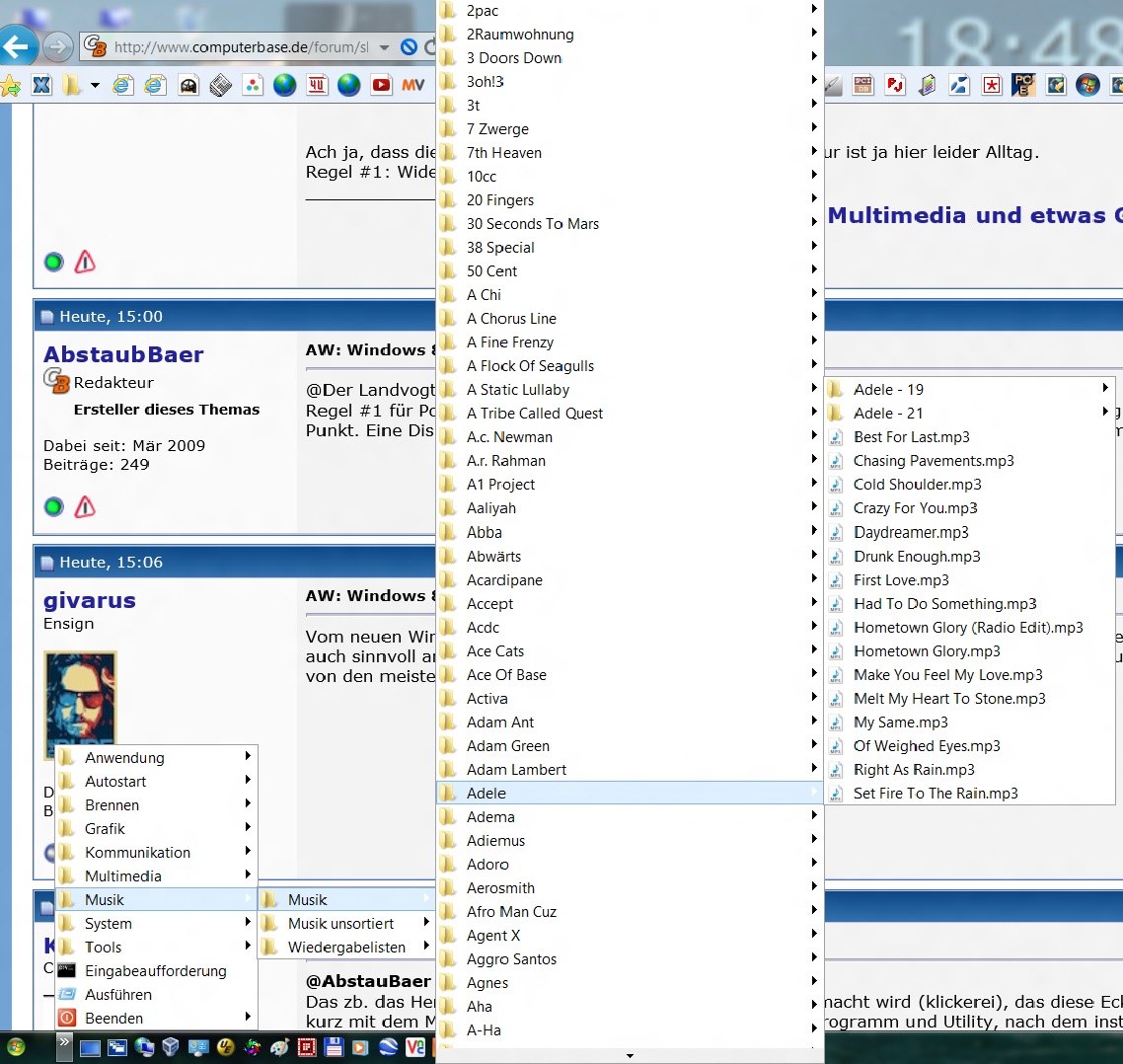Open Daydreamer.mp3 file
Image resolution: width=1123 pixels, height=1064 pixels.
969,532
